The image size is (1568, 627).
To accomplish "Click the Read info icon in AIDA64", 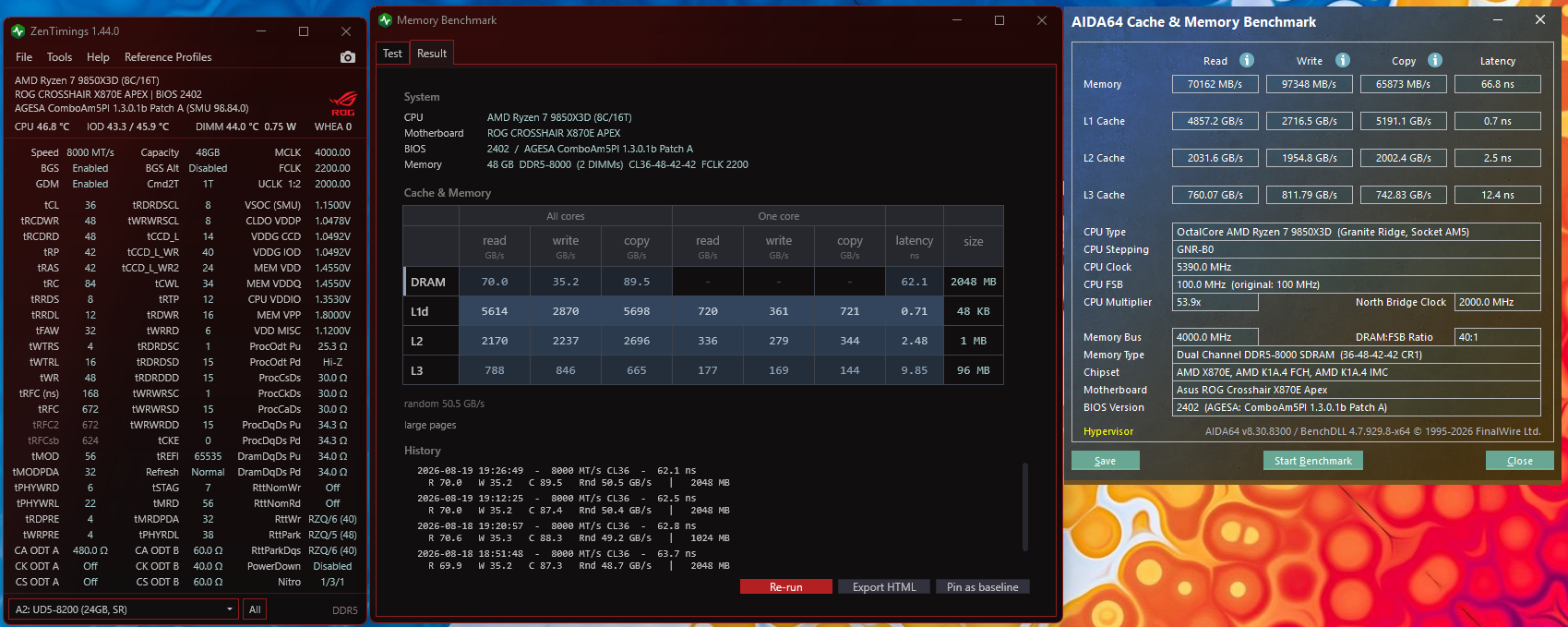I will tap(1247, 60).
